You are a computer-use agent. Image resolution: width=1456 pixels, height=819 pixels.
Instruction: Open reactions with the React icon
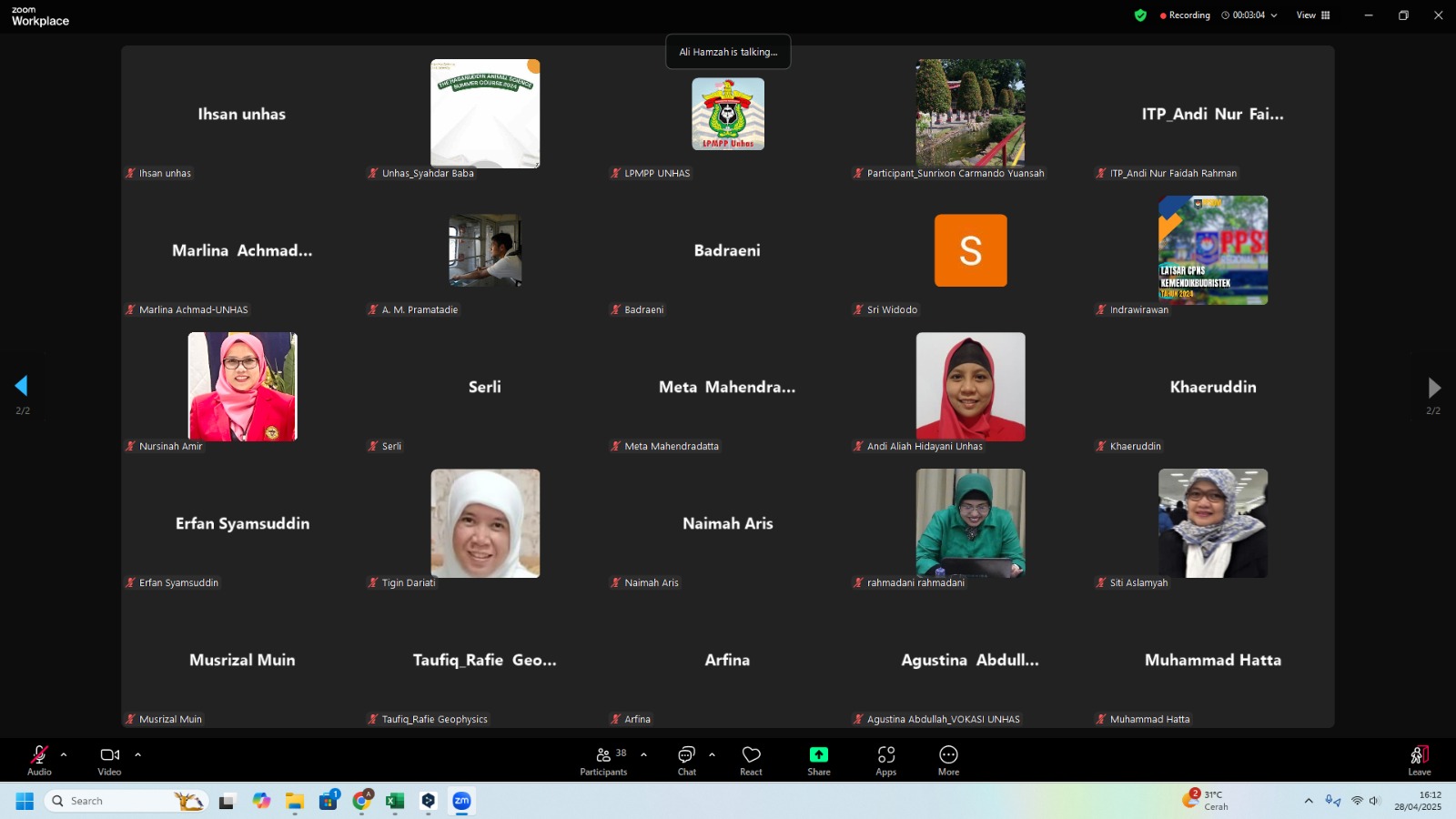click(x=750, y=760)
